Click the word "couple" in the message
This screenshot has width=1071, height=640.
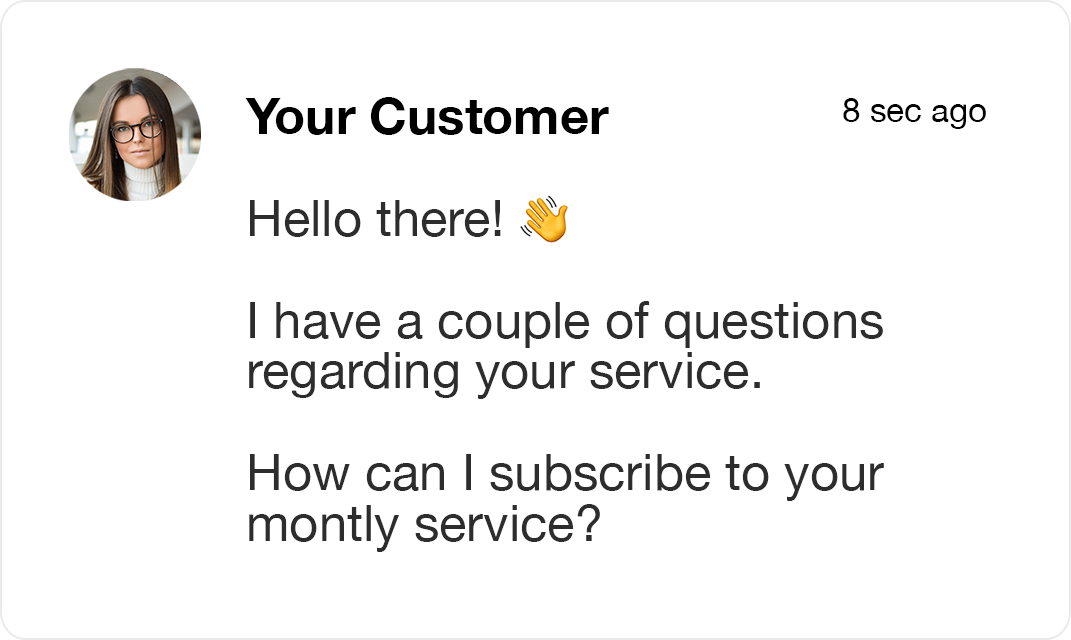coord(514,323)
